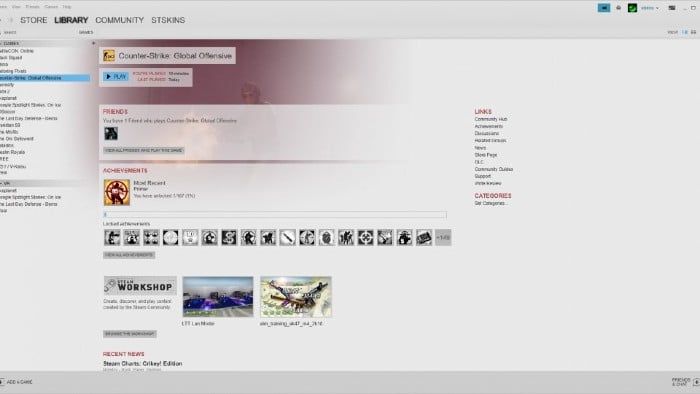Open Big Picture mode controller icon
Image resolution: width=700 pixels, height=394 pixels.
671,8
